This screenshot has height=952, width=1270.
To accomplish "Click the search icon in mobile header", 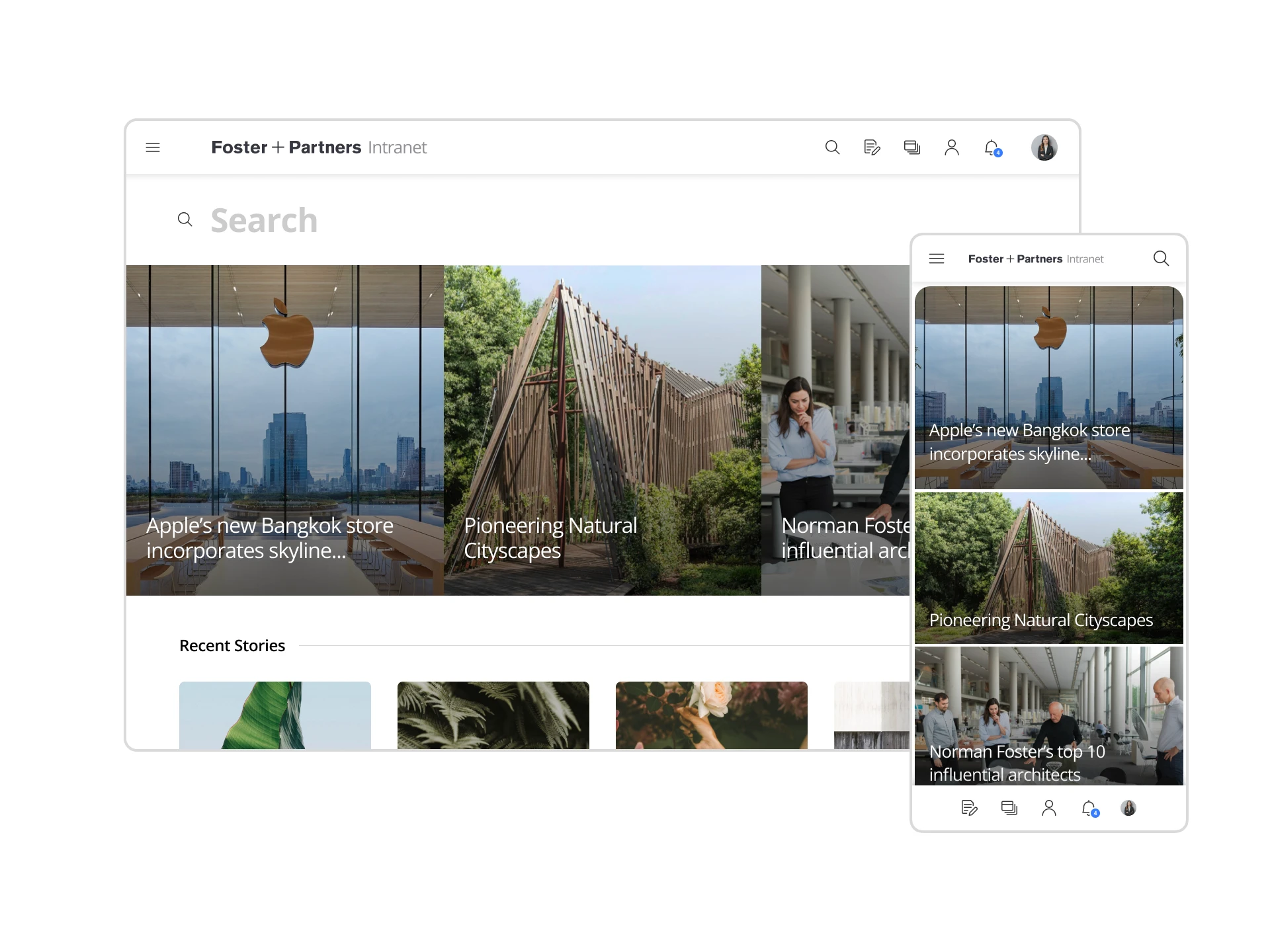I will 1161,258.
